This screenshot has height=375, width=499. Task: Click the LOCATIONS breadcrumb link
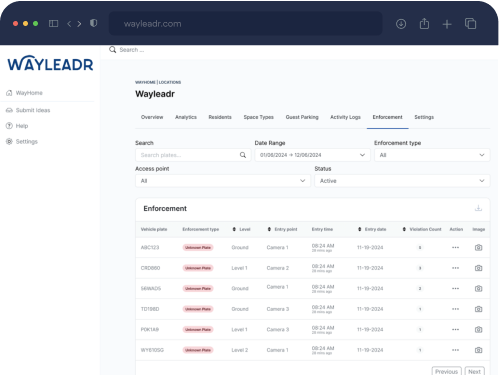pyautogui.click(x=170, y=82)
